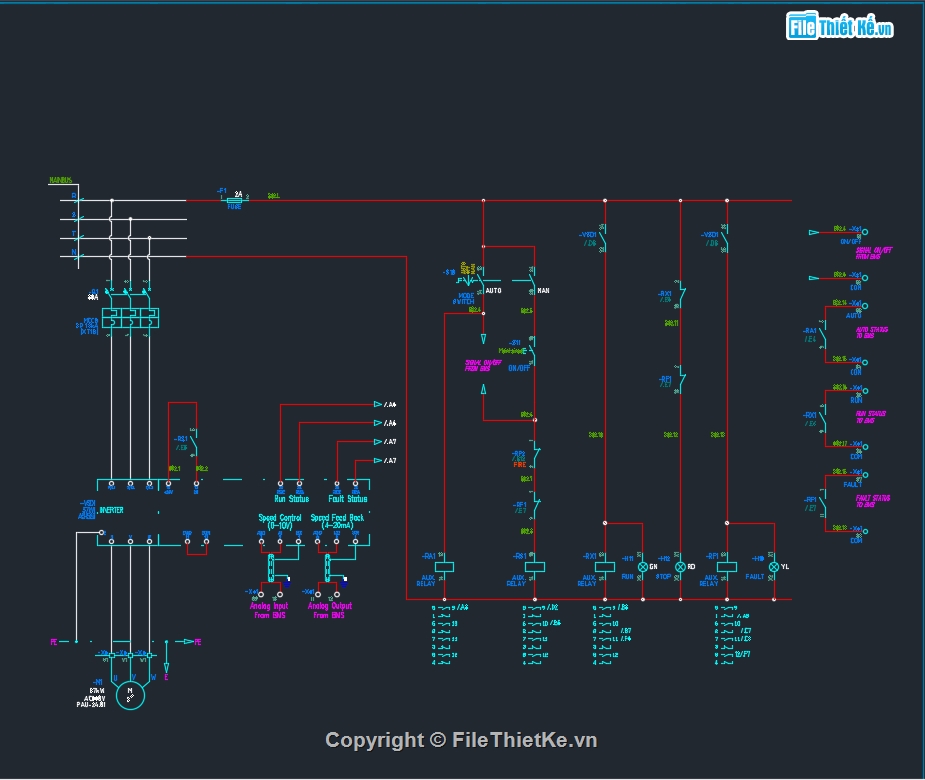Click the FAULT STATUS TO BMS text
The height and width of the screenshot is (780, 925).
click(872, 501)
